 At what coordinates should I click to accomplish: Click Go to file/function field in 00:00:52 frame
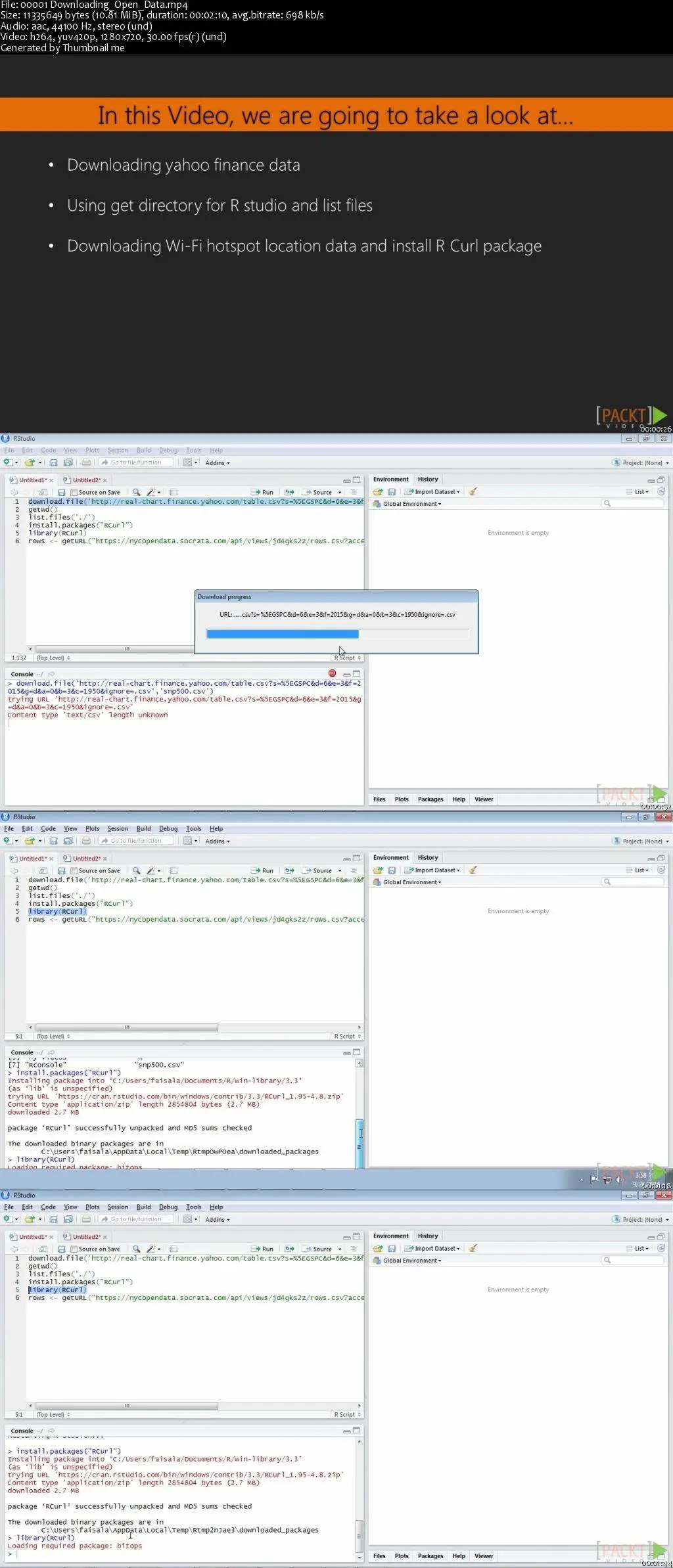pyautogui.click(x=137, y=462)
